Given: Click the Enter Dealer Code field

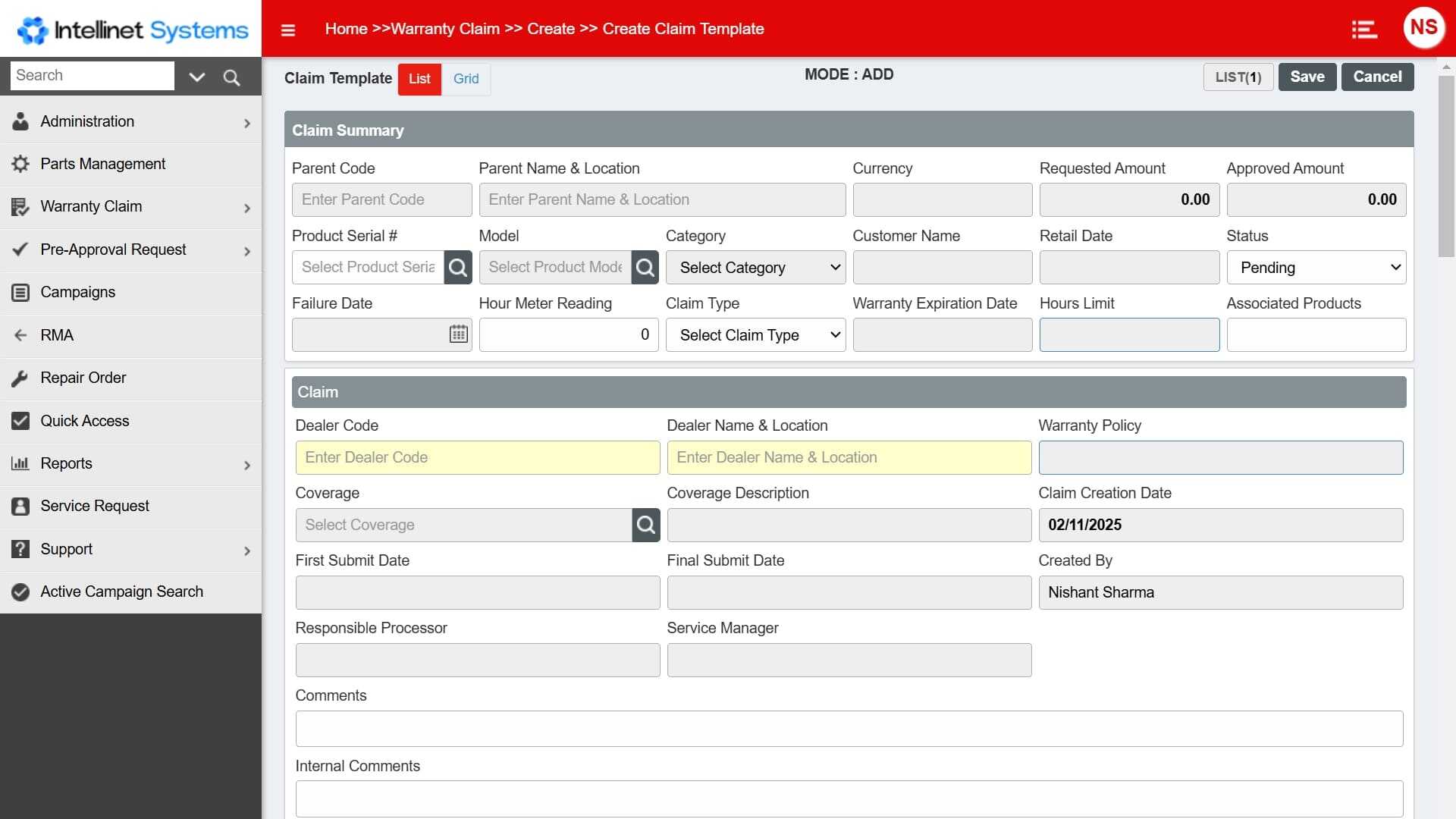Looking at the screenshot, I should click(477, 458).
